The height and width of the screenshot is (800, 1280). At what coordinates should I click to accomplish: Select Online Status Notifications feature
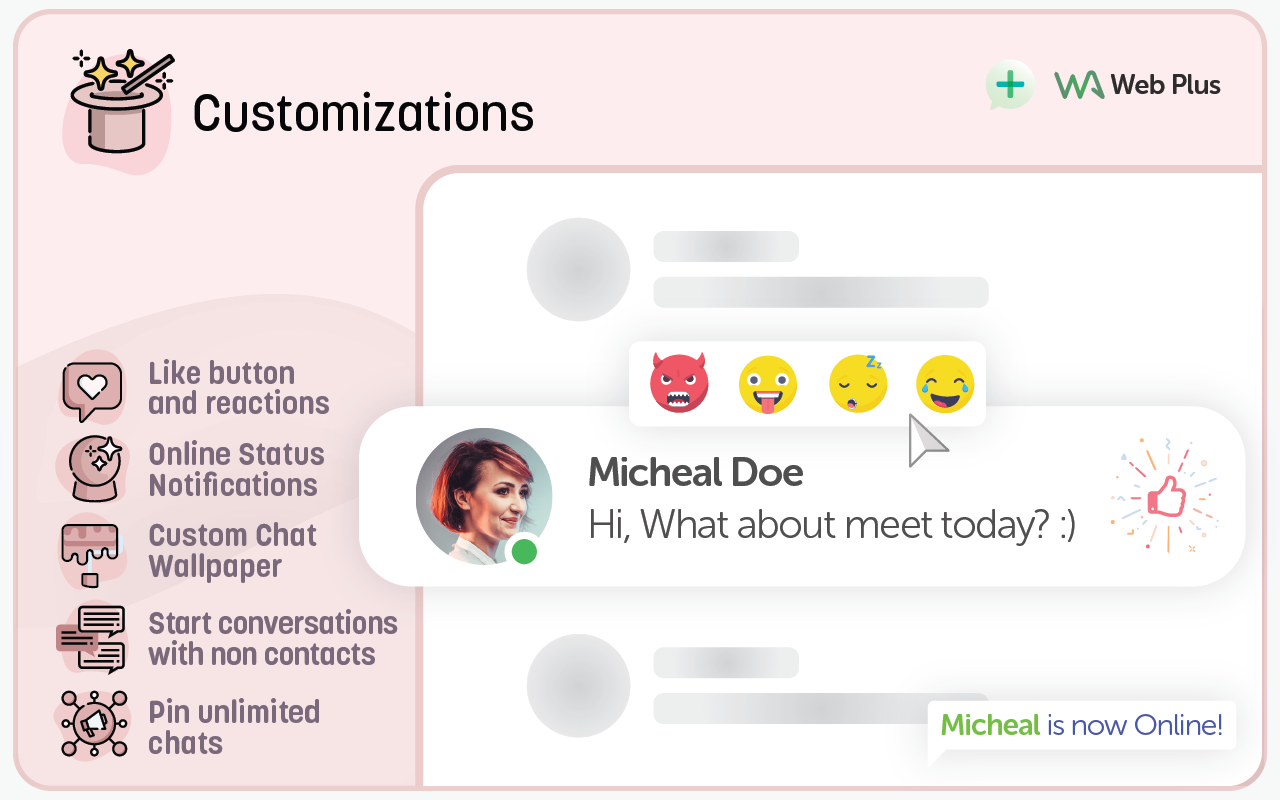[236, 469]
